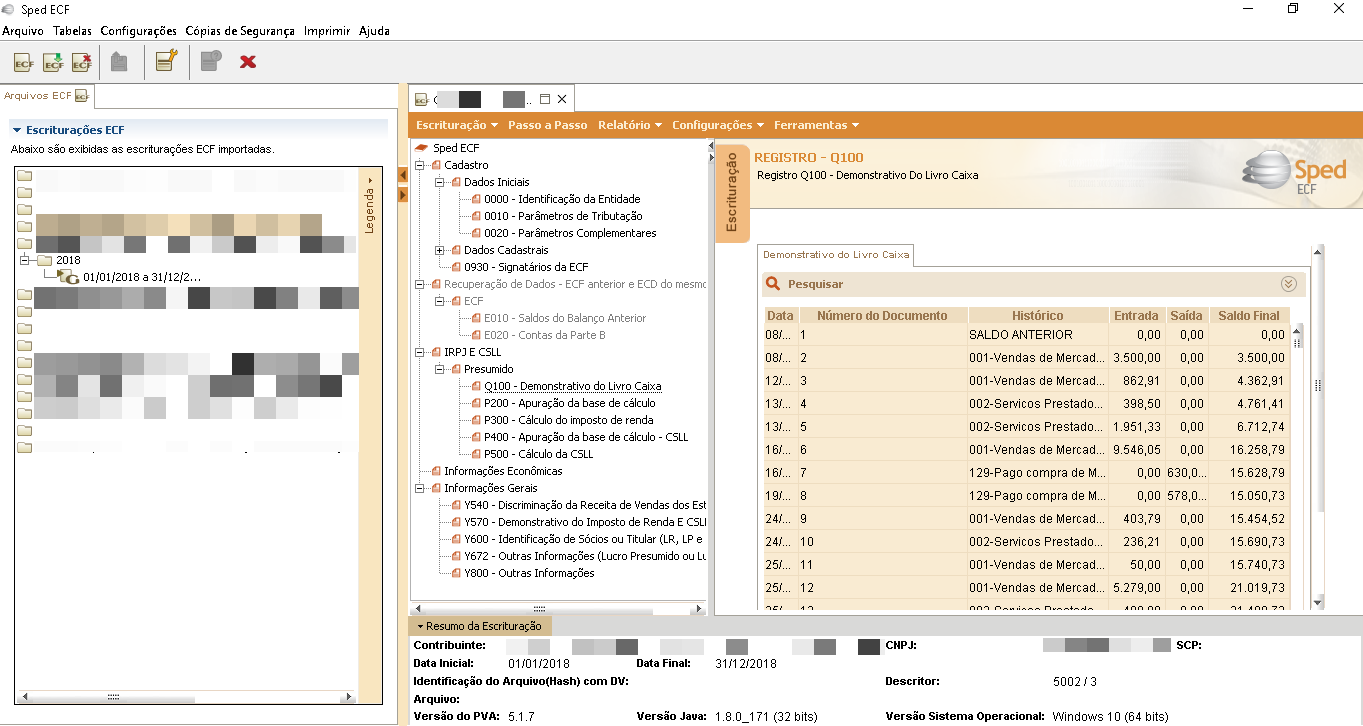1363x726 pixels.
Task: Collapse the Presumido tree node
Action: click(x=441, y=369)
